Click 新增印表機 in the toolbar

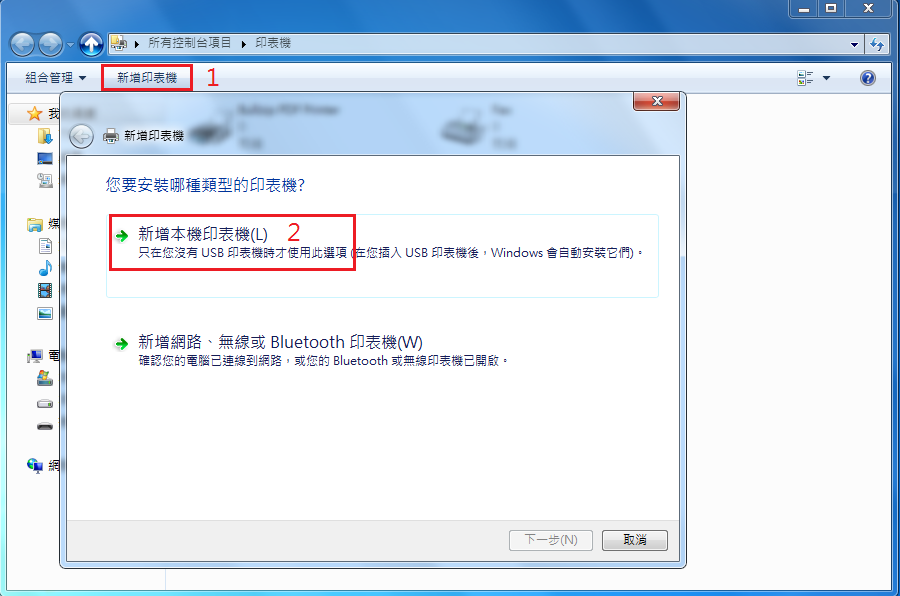[147, 78]
